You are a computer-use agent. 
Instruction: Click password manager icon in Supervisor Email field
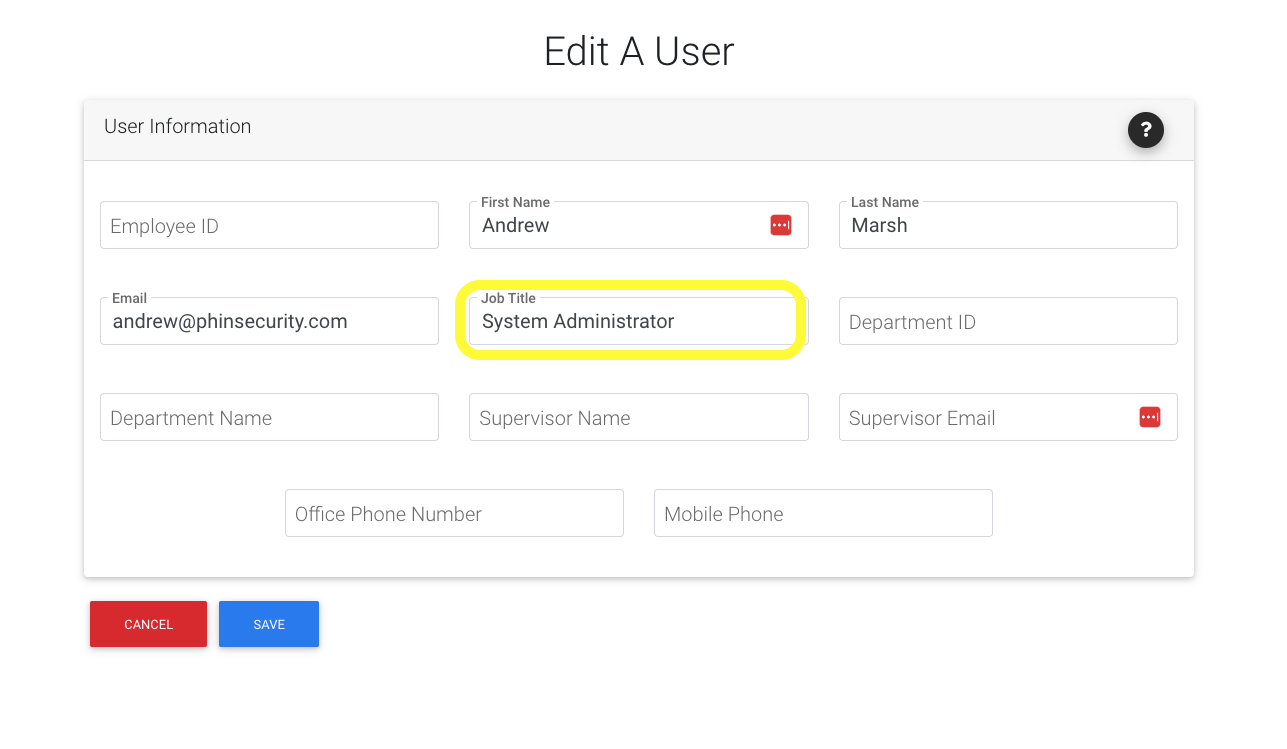pyautogui.click(x=1150, y=417)
